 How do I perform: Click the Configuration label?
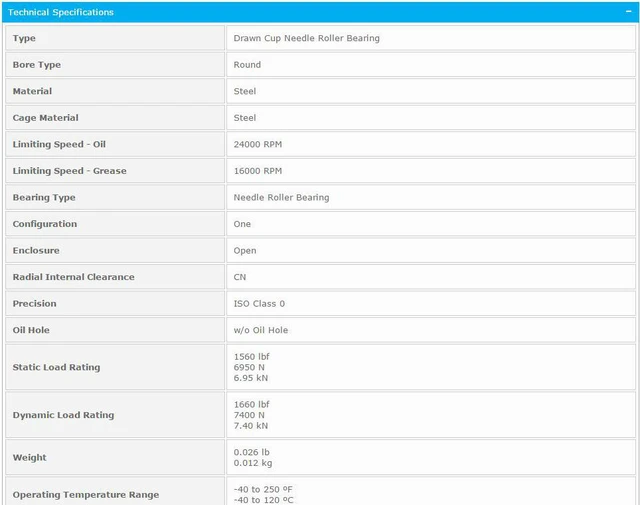[x=45, y=224]
